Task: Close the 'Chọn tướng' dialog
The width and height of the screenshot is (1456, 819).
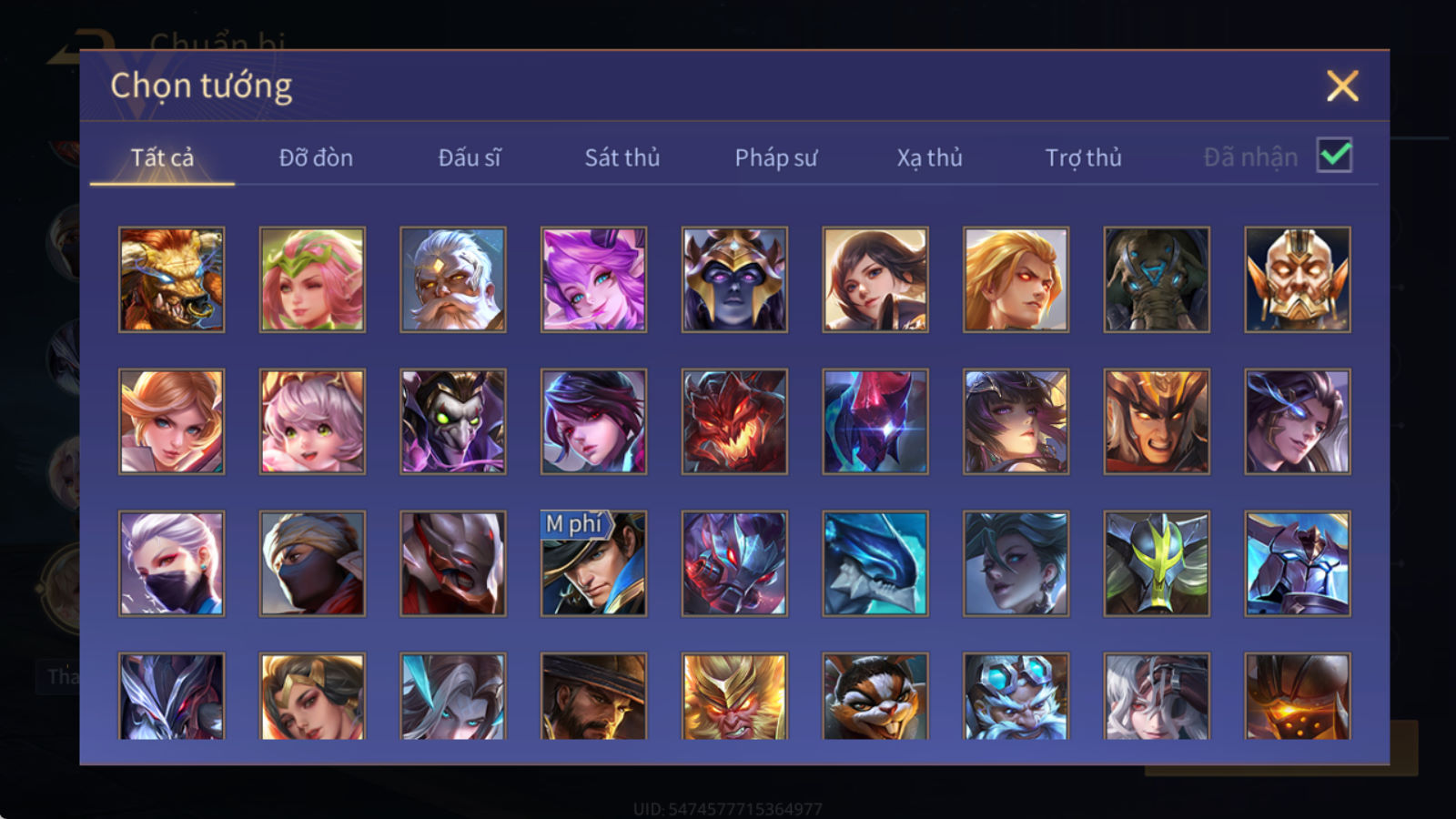Action: click(1342, 86)
